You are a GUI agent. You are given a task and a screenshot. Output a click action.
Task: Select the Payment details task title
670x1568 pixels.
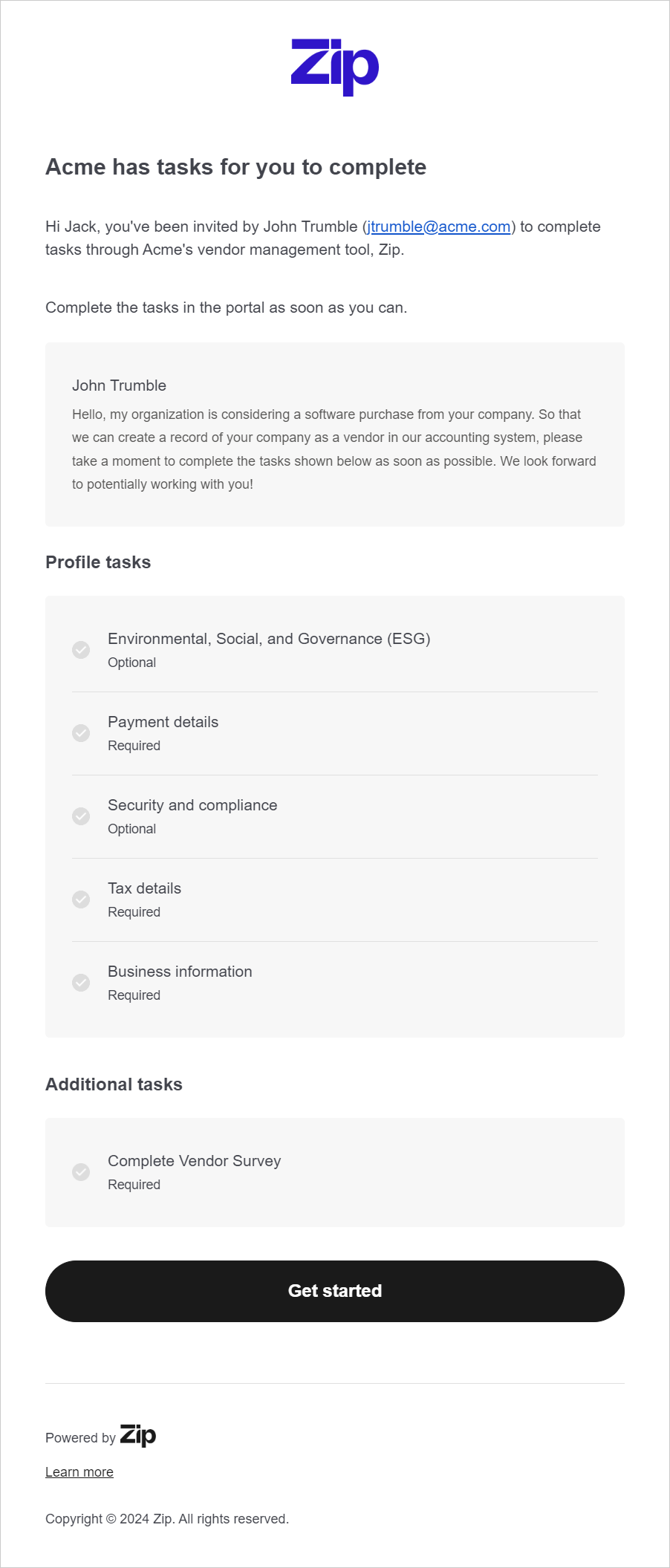[163, 722]
